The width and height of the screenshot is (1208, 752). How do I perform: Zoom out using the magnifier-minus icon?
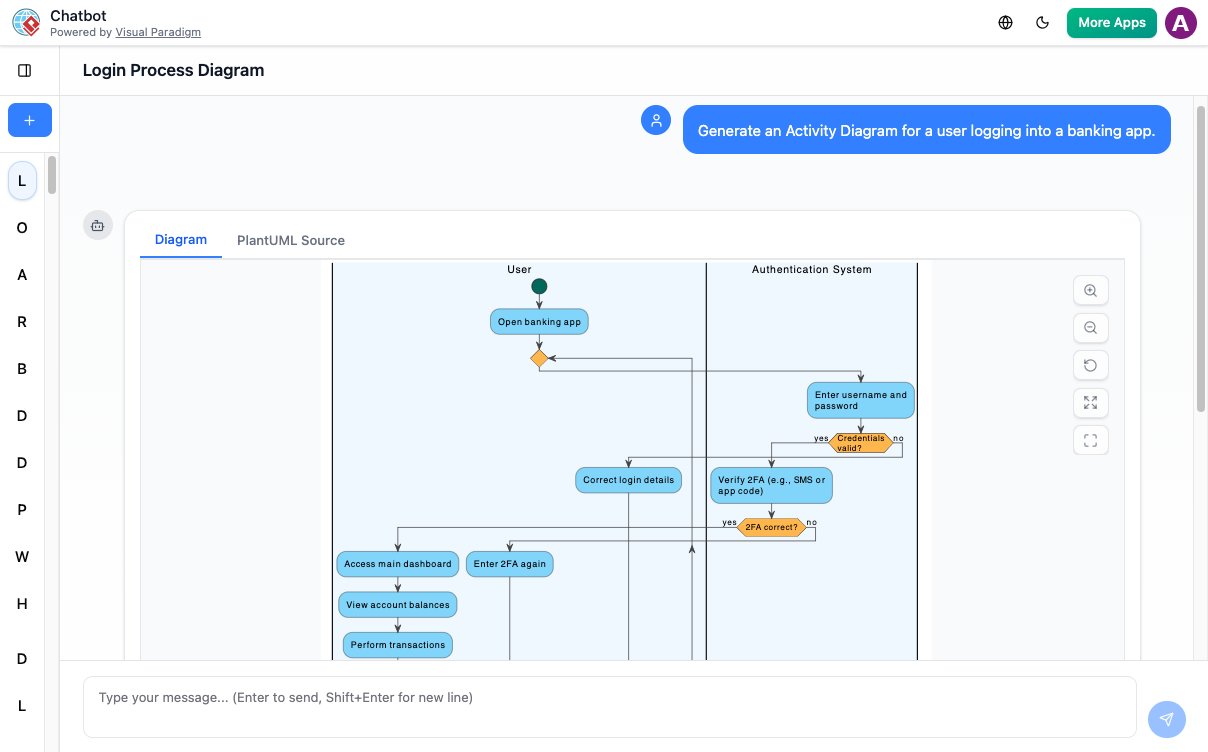(x=1090, y=328)
